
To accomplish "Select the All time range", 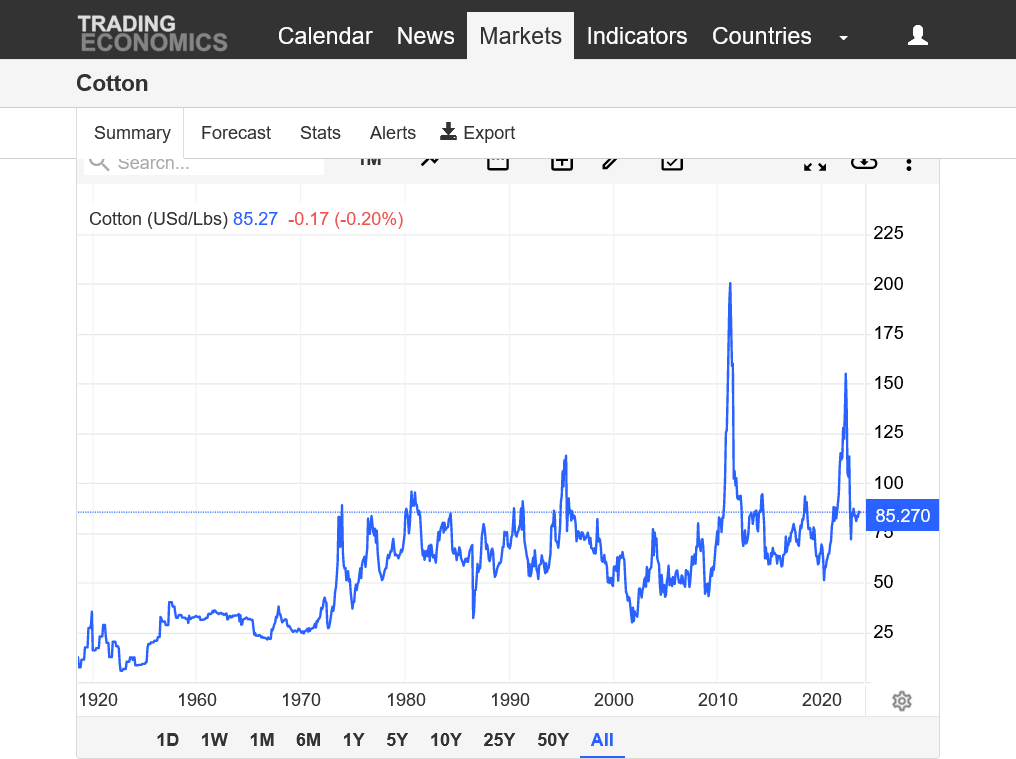I will [x=602, y=740].
